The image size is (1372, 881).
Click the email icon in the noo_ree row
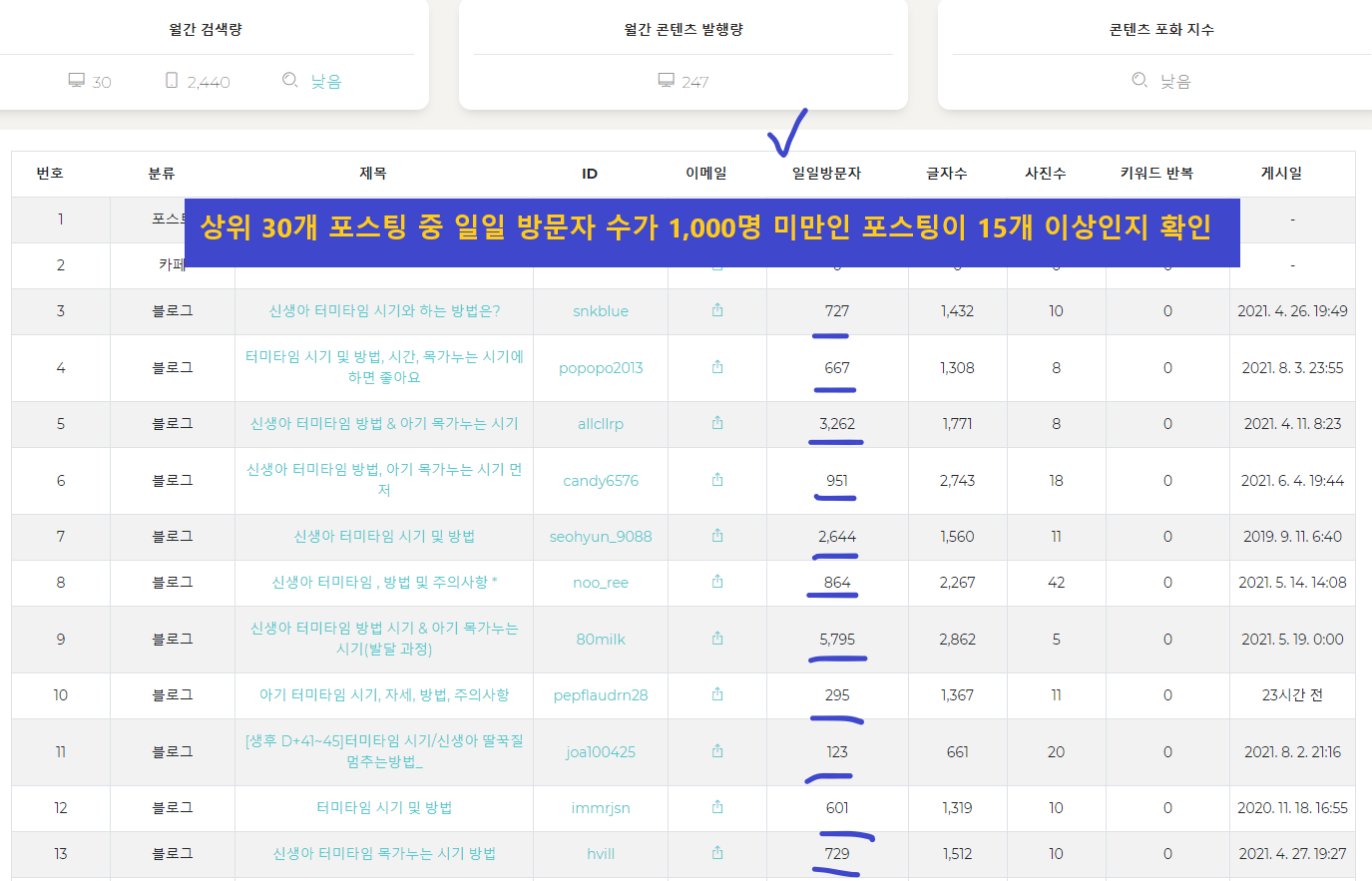coord(717,582)
